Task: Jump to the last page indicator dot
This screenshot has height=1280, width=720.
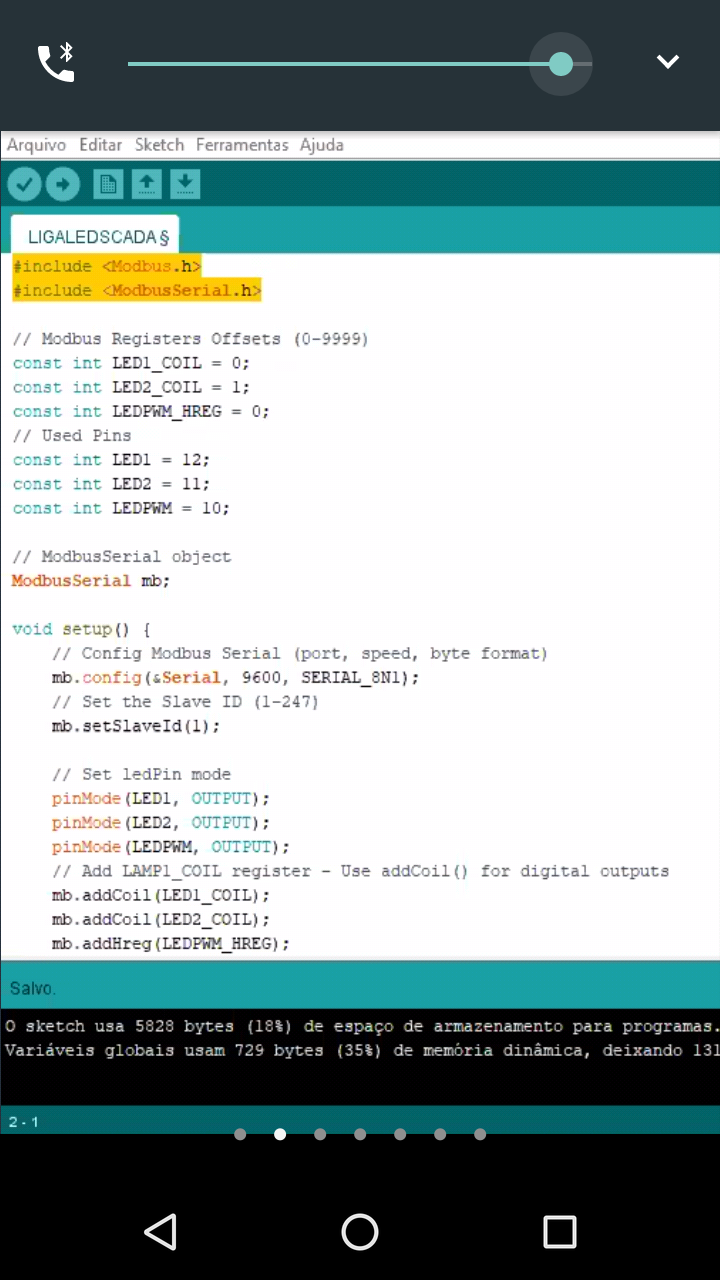Action: click(x=480, y=1134)
